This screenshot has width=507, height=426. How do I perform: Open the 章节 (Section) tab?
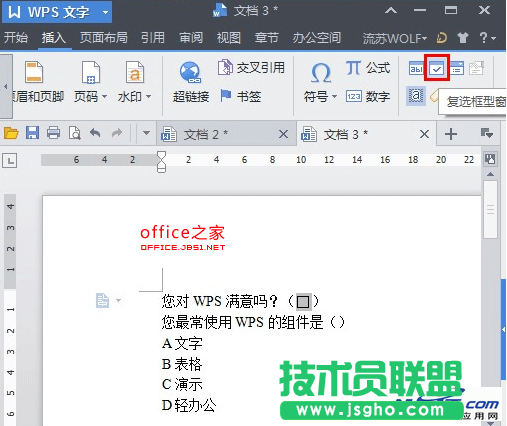267,37
